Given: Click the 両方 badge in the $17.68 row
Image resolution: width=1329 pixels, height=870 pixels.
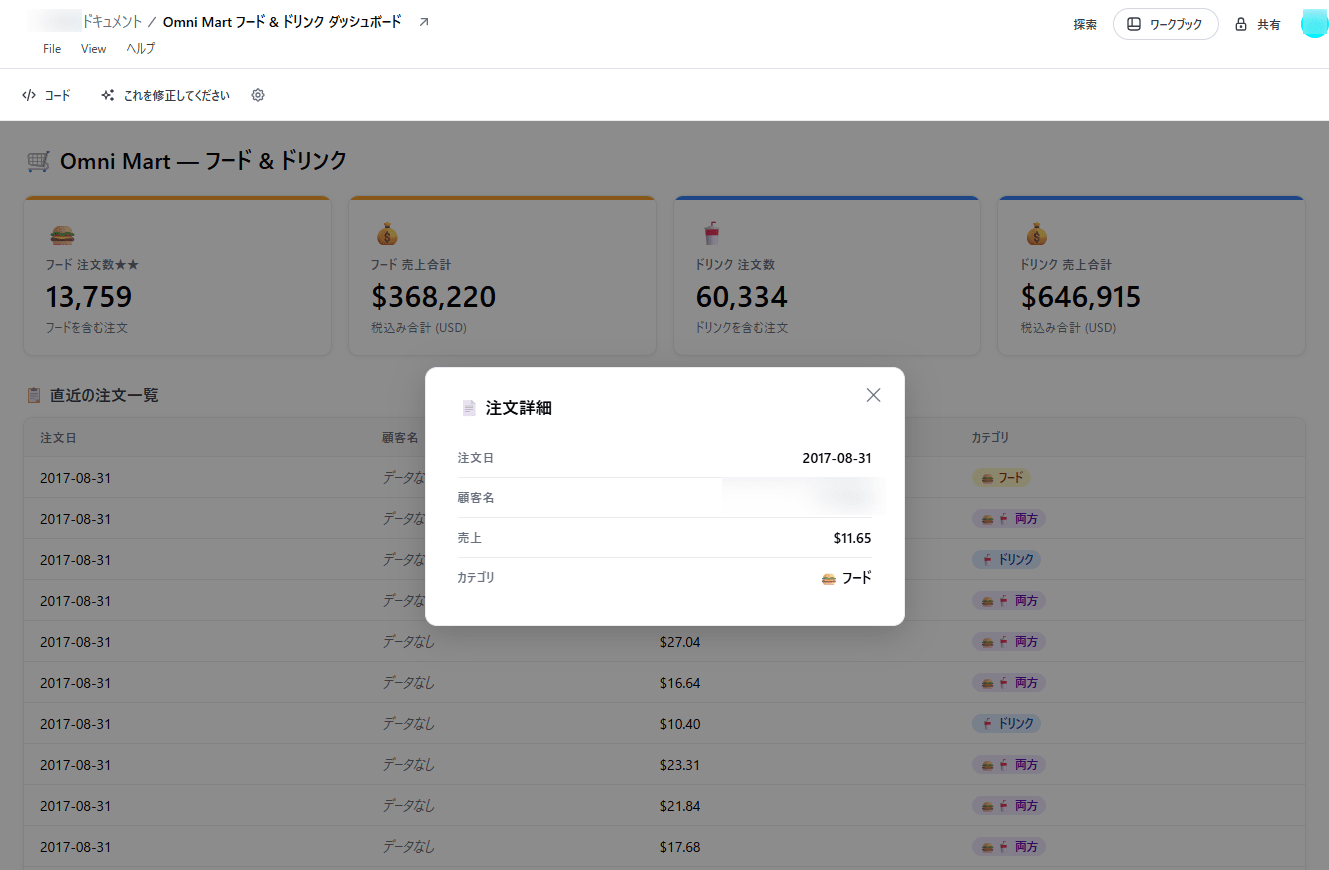Looking at the screenshot, I should 1009,847.
